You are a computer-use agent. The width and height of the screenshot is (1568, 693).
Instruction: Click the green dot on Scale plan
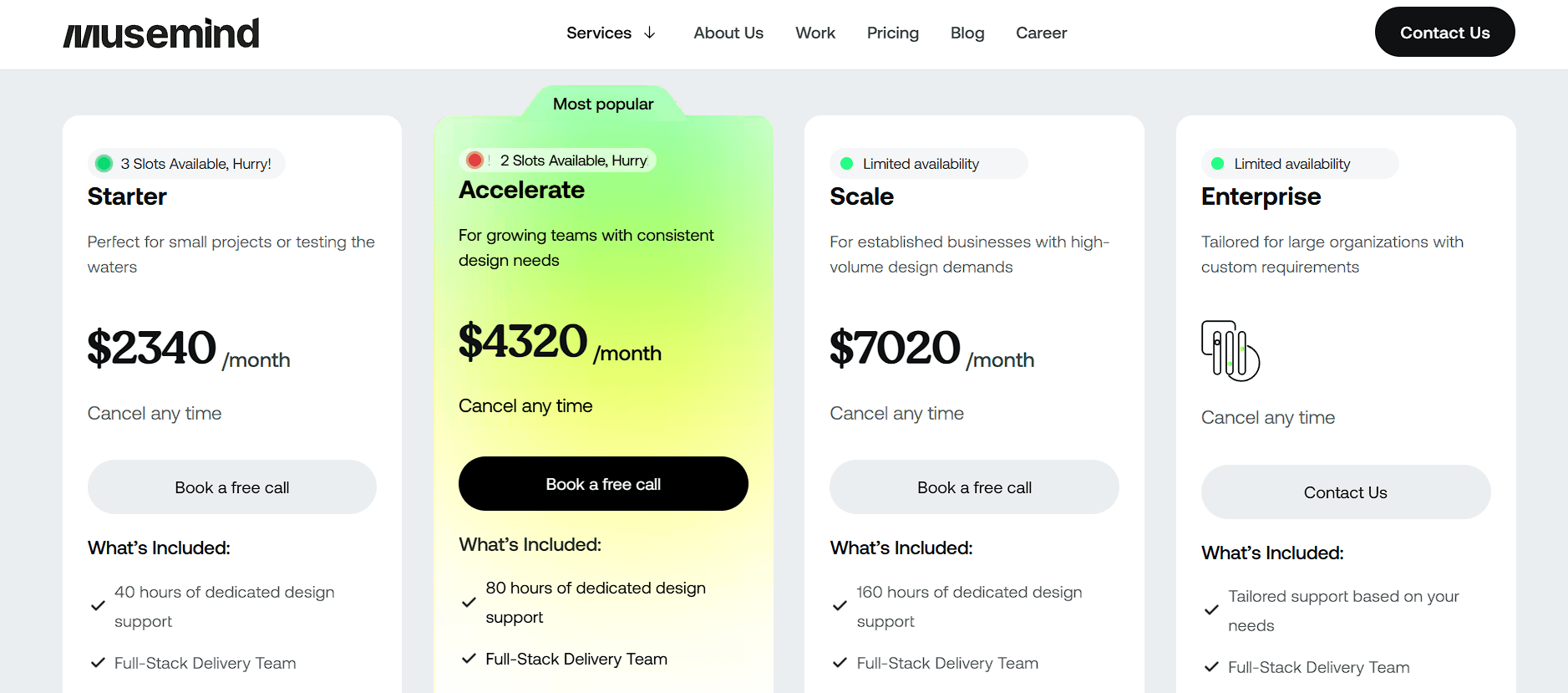click(x=846, y=164)
